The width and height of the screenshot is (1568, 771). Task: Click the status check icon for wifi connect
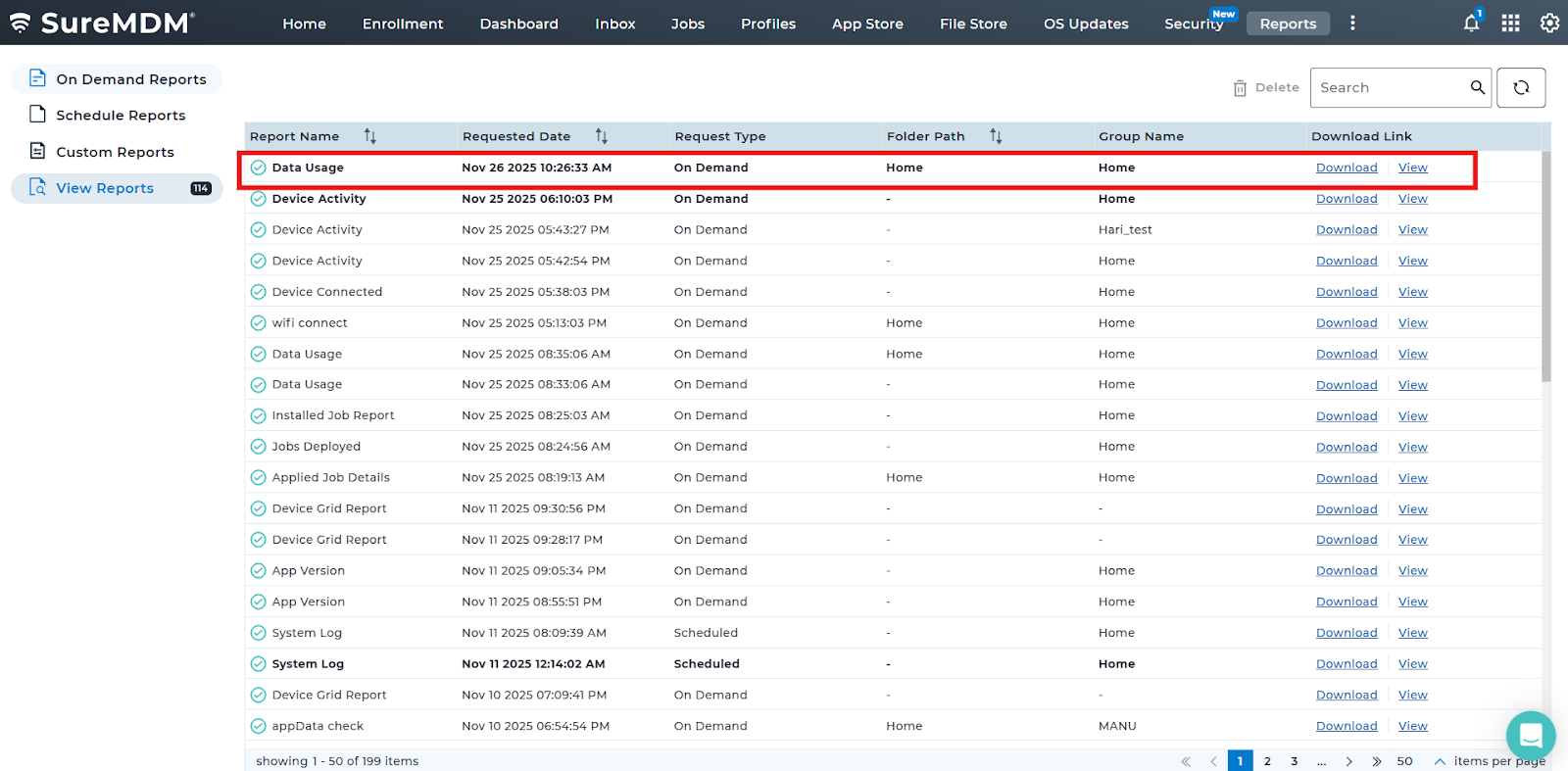coord(258,323)
